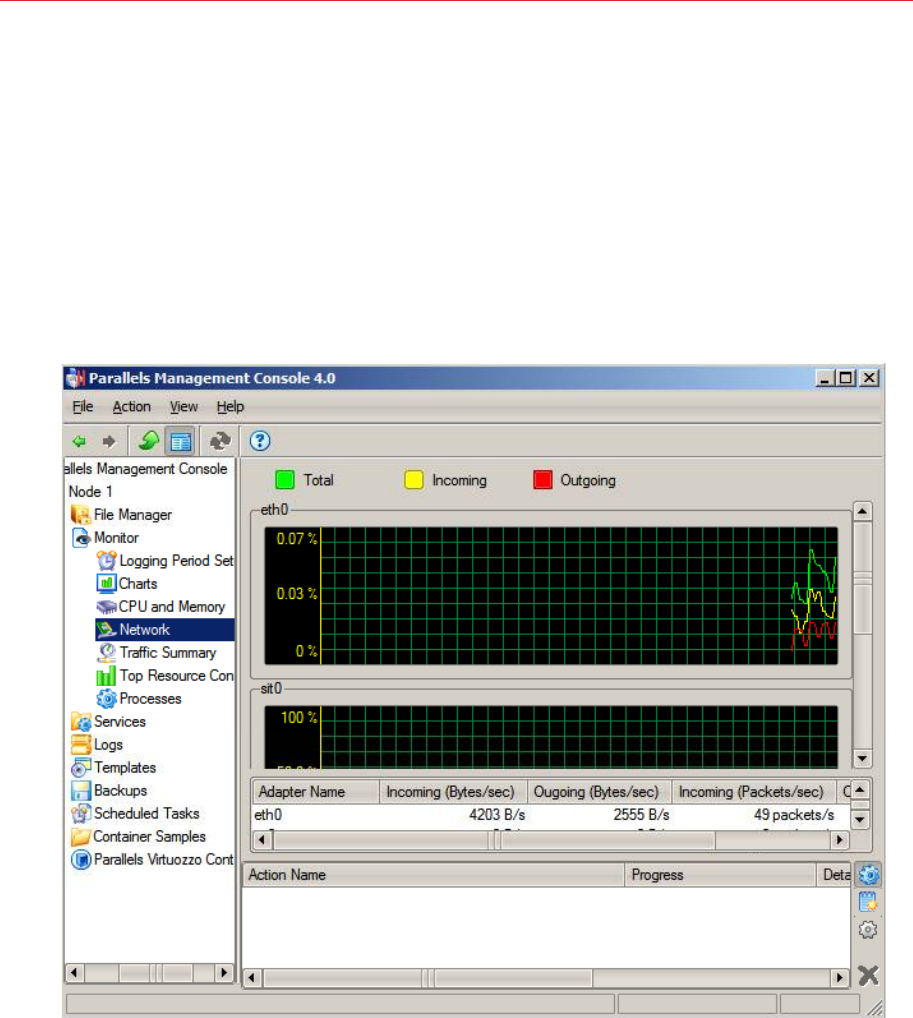Click the Parallels Virtuozzo Containers icon
Viewport: 913px width, 1018px height.
[x=81, y=860]
